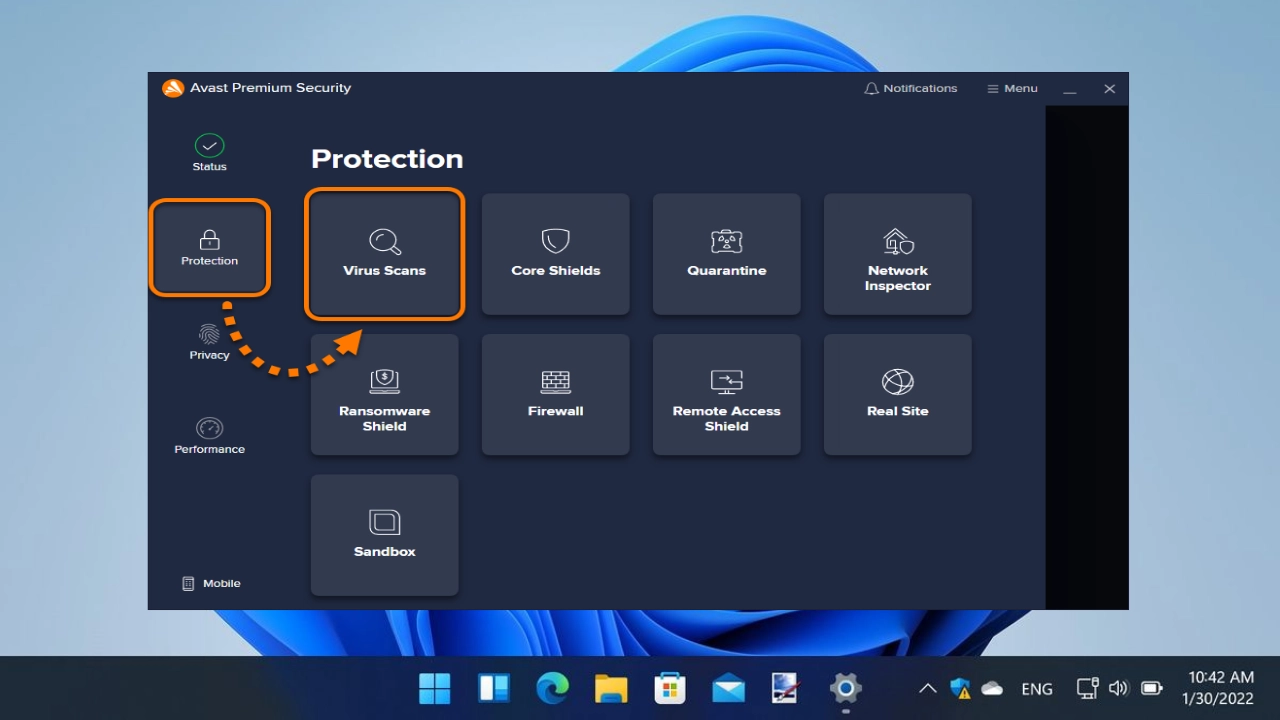The image size is (1280, 720).
Task: Open the Ransomware Shield tile
Action: click(385, 395)
